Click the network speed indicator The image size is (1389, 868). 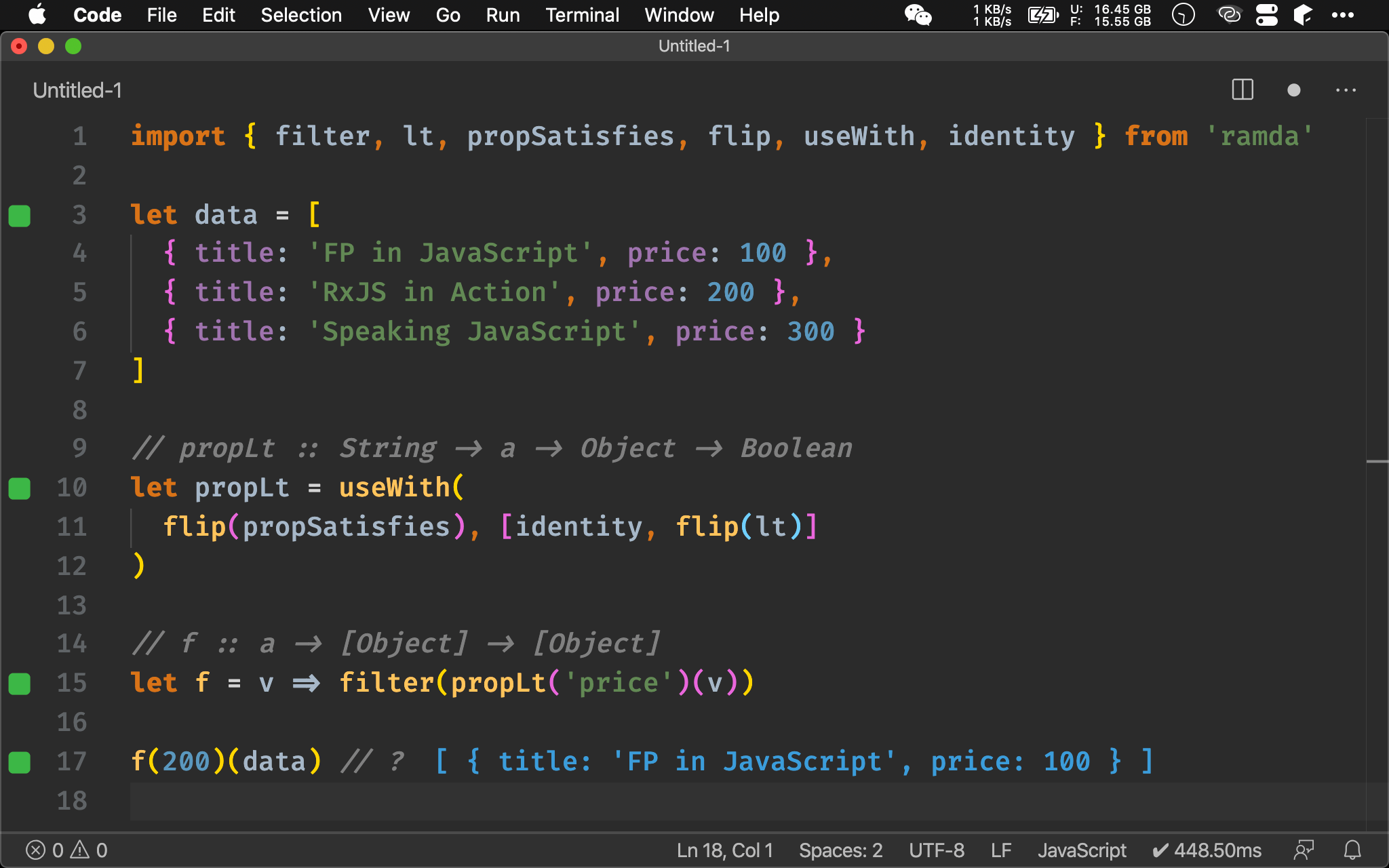coord(992,15)
